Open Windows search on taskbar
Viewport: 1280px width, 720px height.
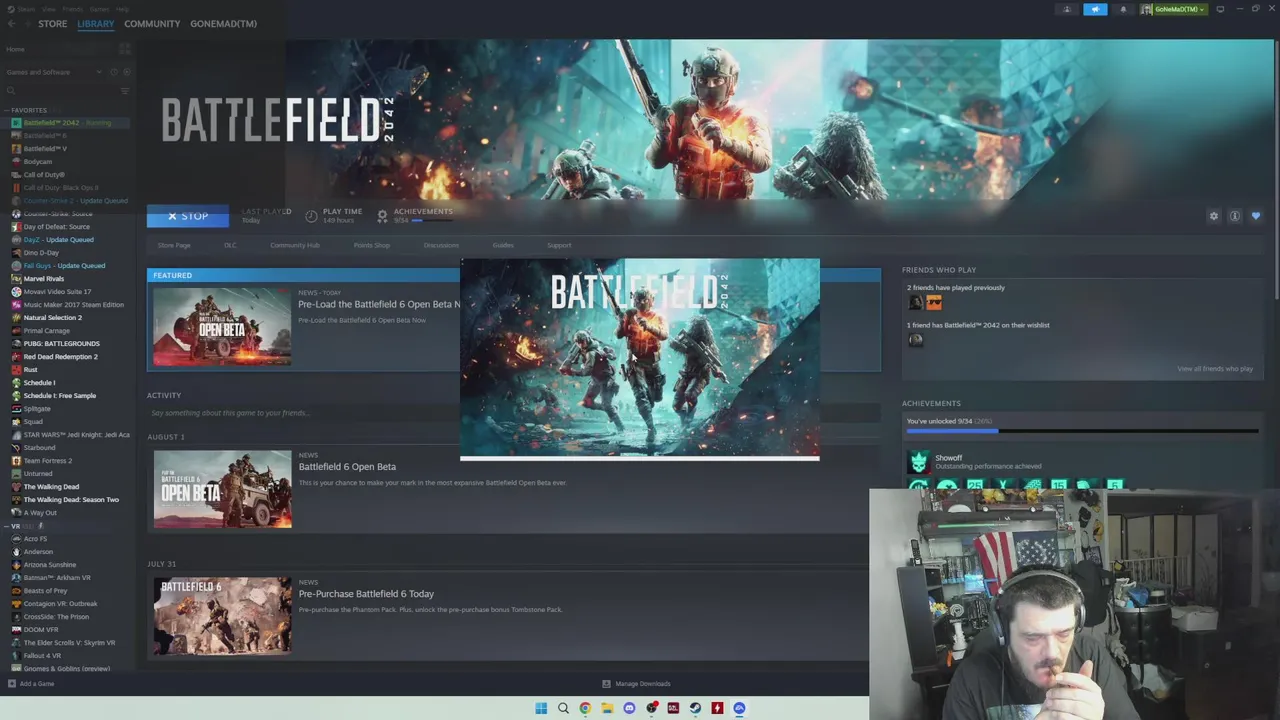coord(563,708)
